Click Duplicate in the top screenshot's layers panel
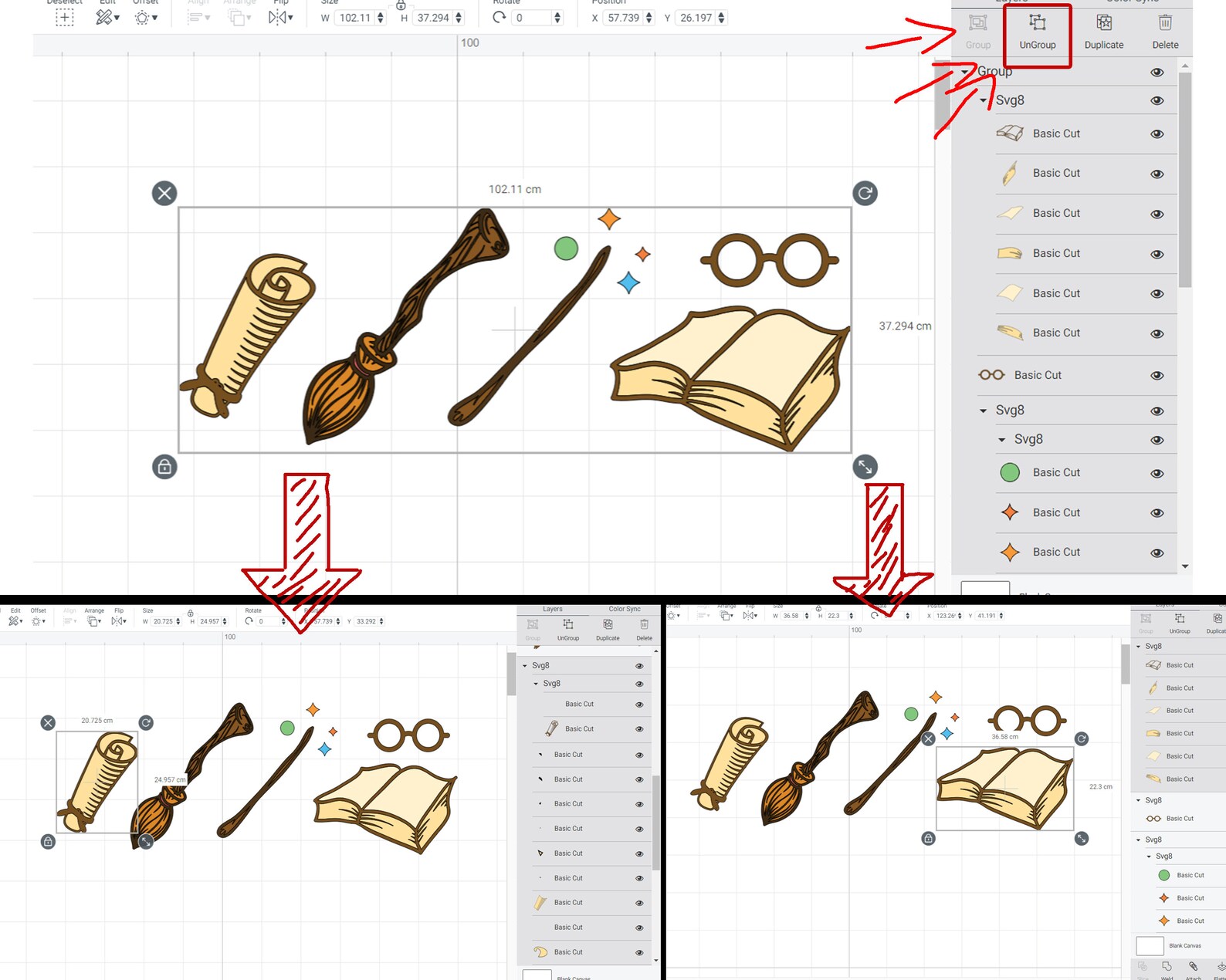This screenshot has width=1226, height=980. coord(1104,32)
